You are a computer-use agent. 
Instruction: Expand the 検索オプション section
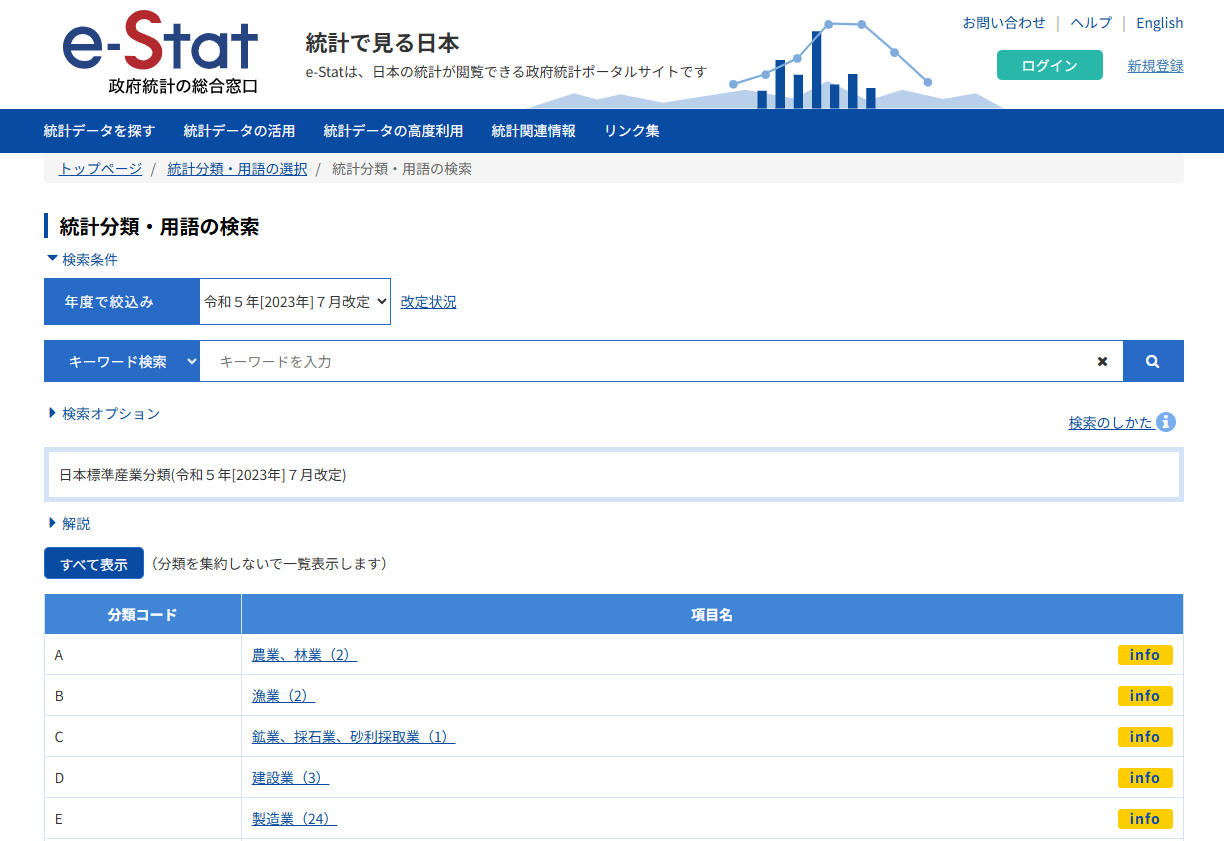click(x=104, y=413)
